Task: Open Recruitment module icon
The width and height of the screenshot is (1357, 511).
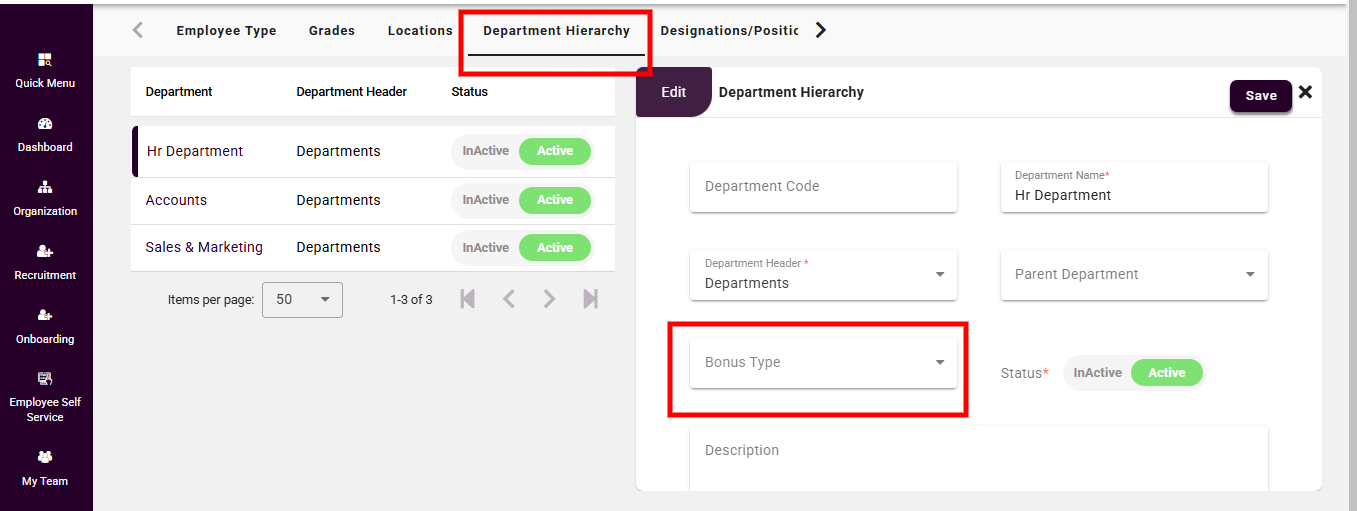Action: [45, 252]
